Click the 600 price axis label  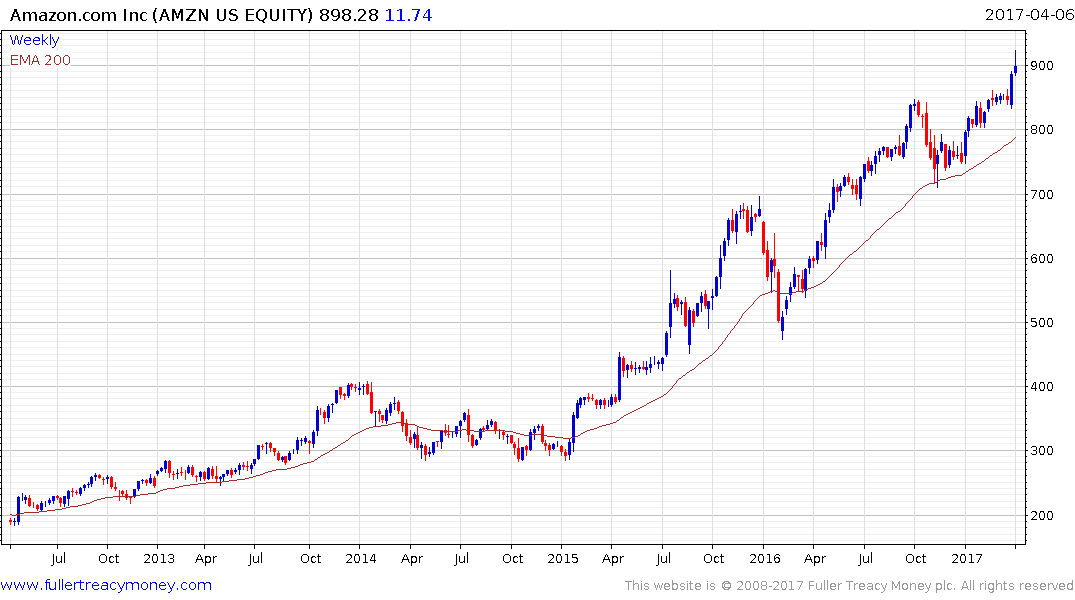(x=1041, y=259)
